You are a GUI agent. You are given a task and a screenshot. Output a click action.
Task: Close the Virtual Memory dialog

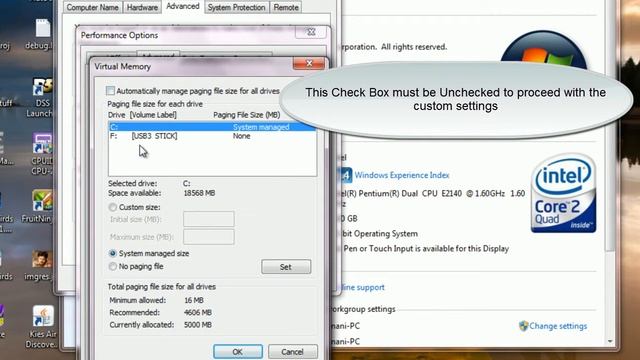click(x=309, y=63)
